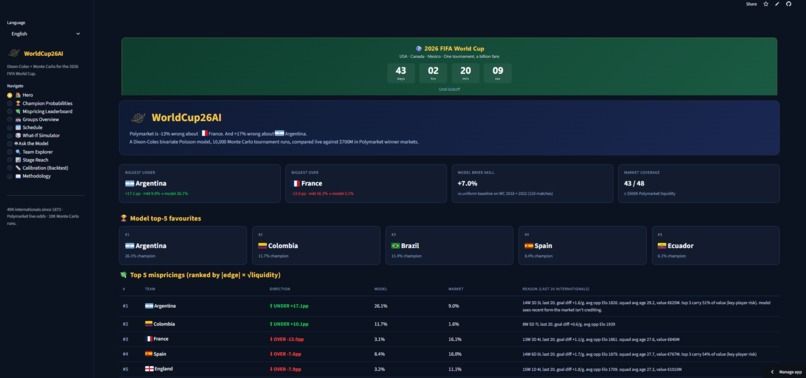Click the star favorite icon in top toolbar
The image size is (806, 378).
(x=766, y=4)
